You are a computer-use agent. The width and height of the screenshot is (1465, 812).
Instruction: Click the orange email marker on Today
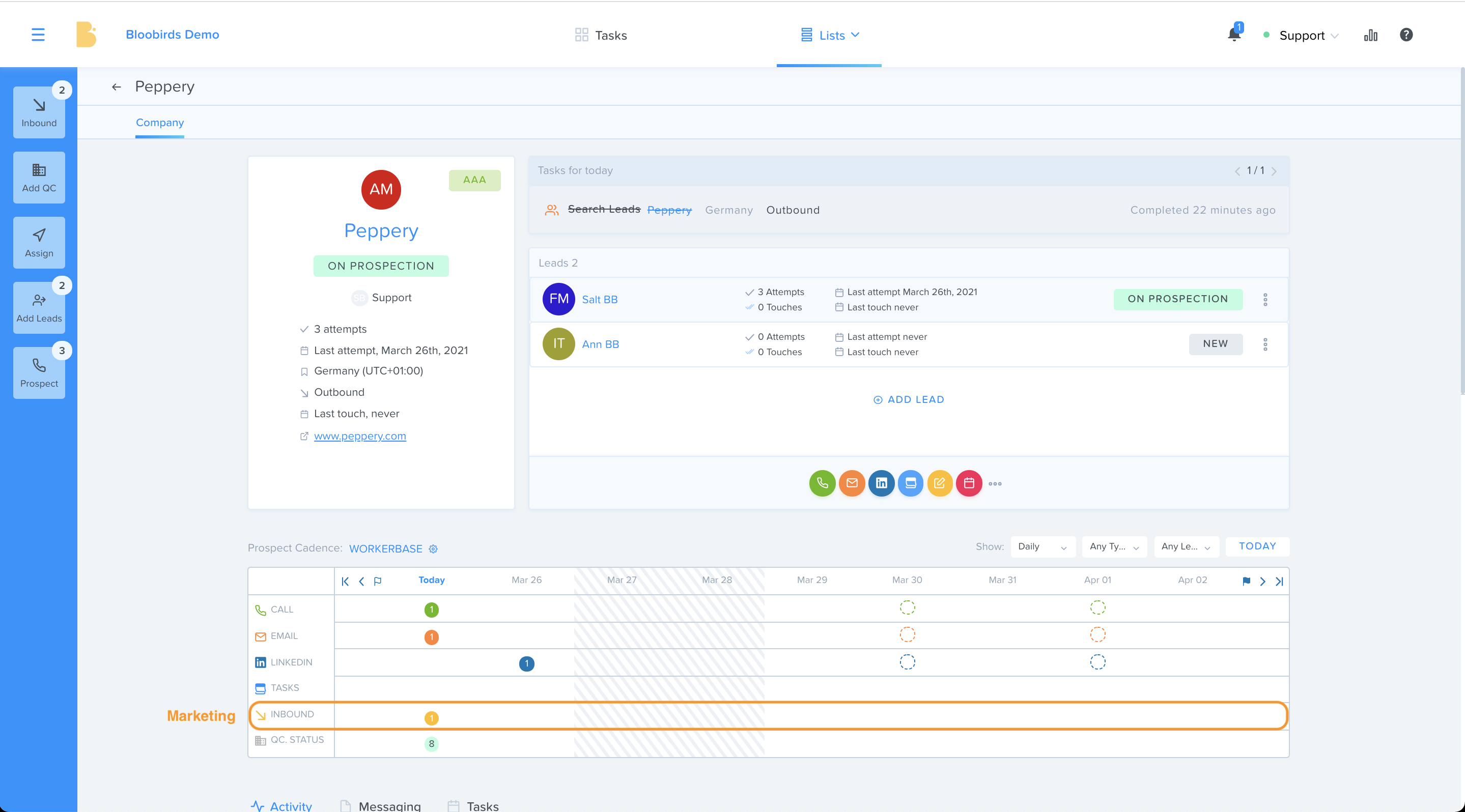[432, 637]
